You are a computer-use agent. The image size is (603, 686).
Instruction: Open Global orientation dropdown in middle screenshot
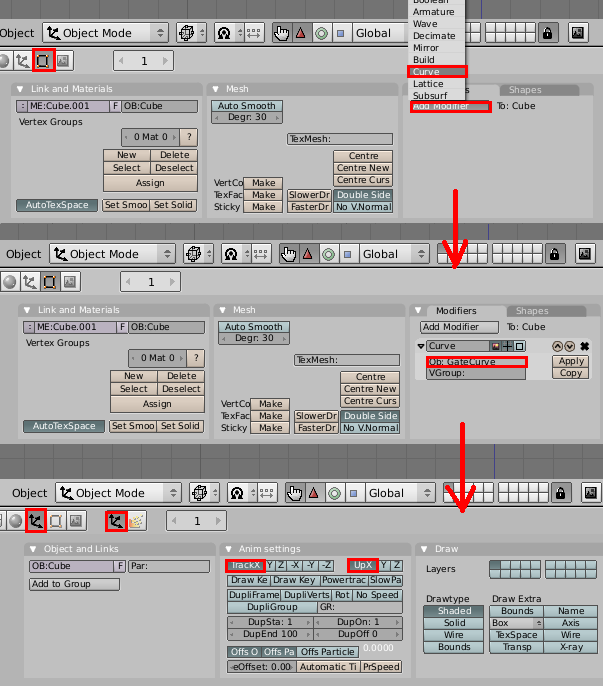pos(394,254)
